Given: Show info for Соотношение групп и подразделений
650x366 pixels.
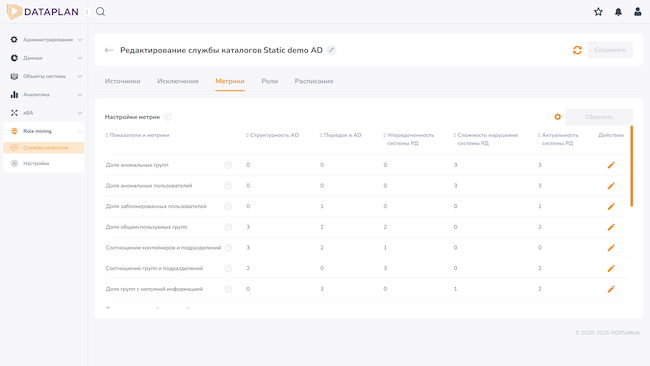Looking at the screenshot, I should [x=228, y=269].
